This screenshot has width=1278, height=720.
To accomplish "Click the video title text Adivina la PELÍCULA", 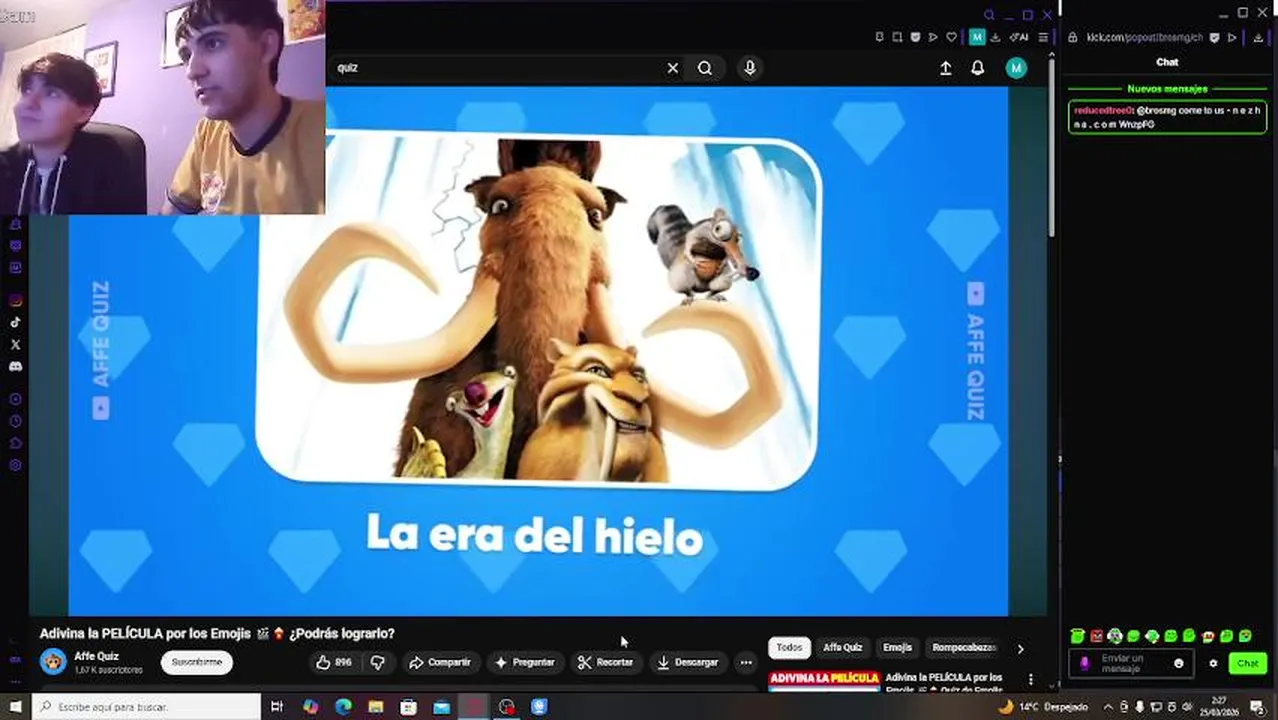I will pyautogui.click(x=217, y=633).
